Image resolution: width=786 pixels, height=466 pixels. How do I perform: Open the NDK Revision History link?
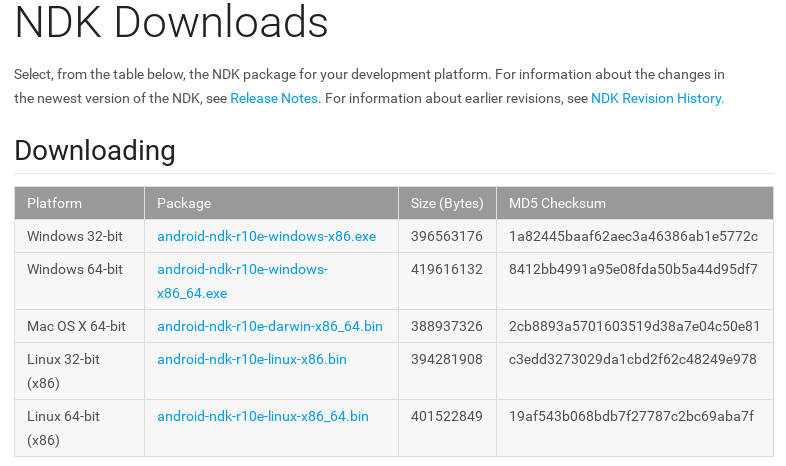656,98
